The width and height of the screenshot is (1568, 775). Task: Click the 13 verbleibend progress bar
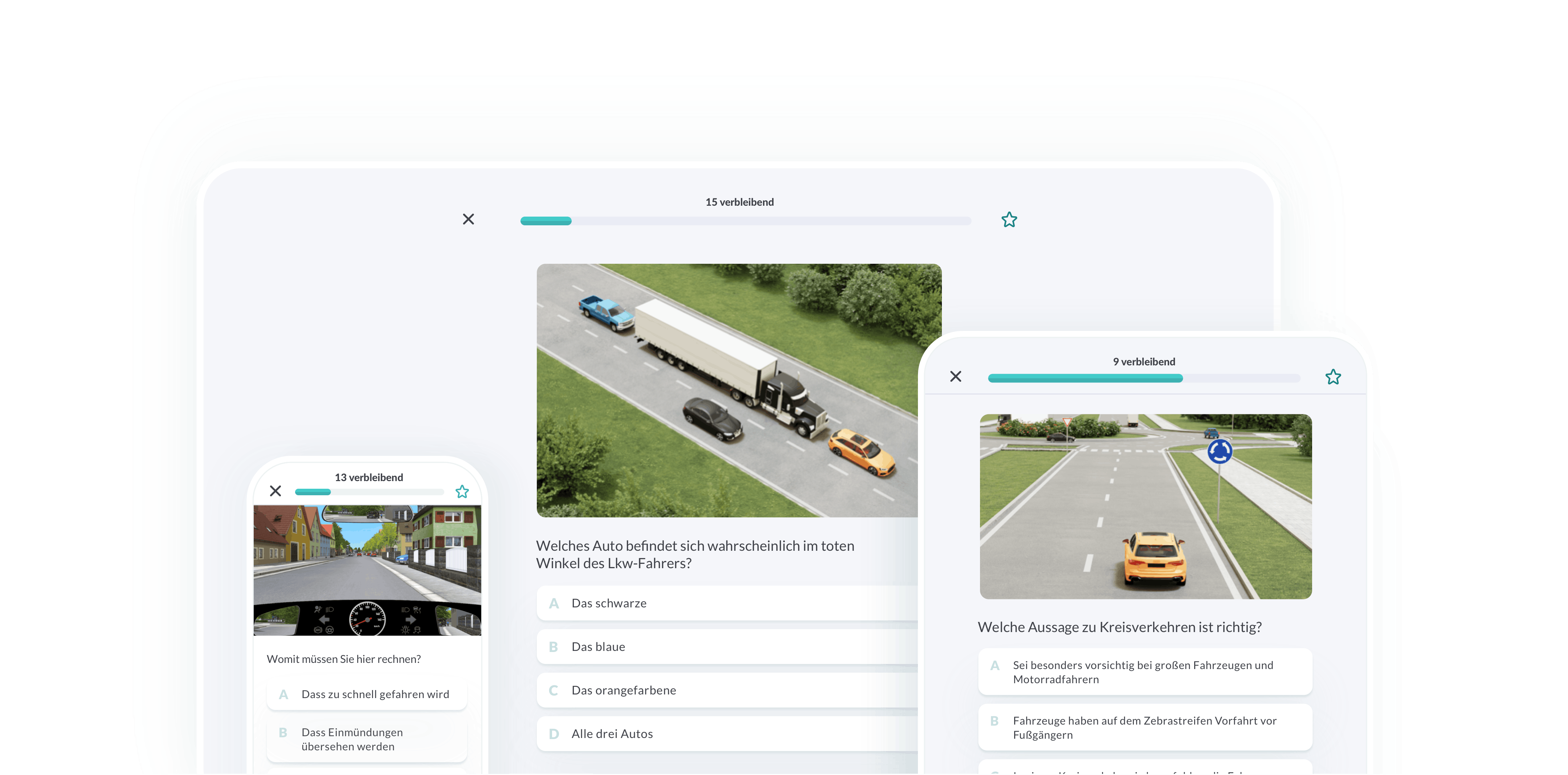(369, 492)
